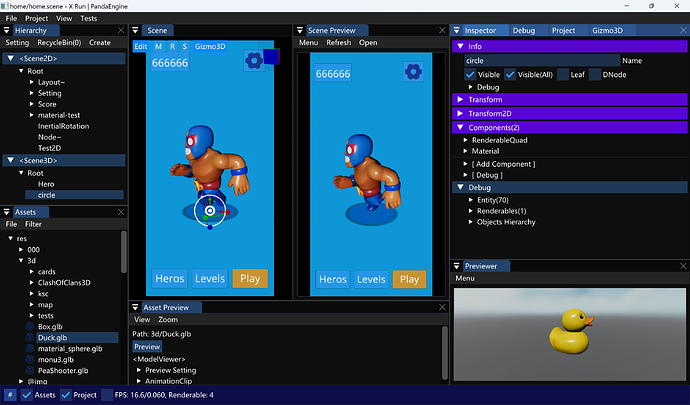Expand the Layout~ node
This screenshot has height=405, width=690.
[x=32, y=82]
